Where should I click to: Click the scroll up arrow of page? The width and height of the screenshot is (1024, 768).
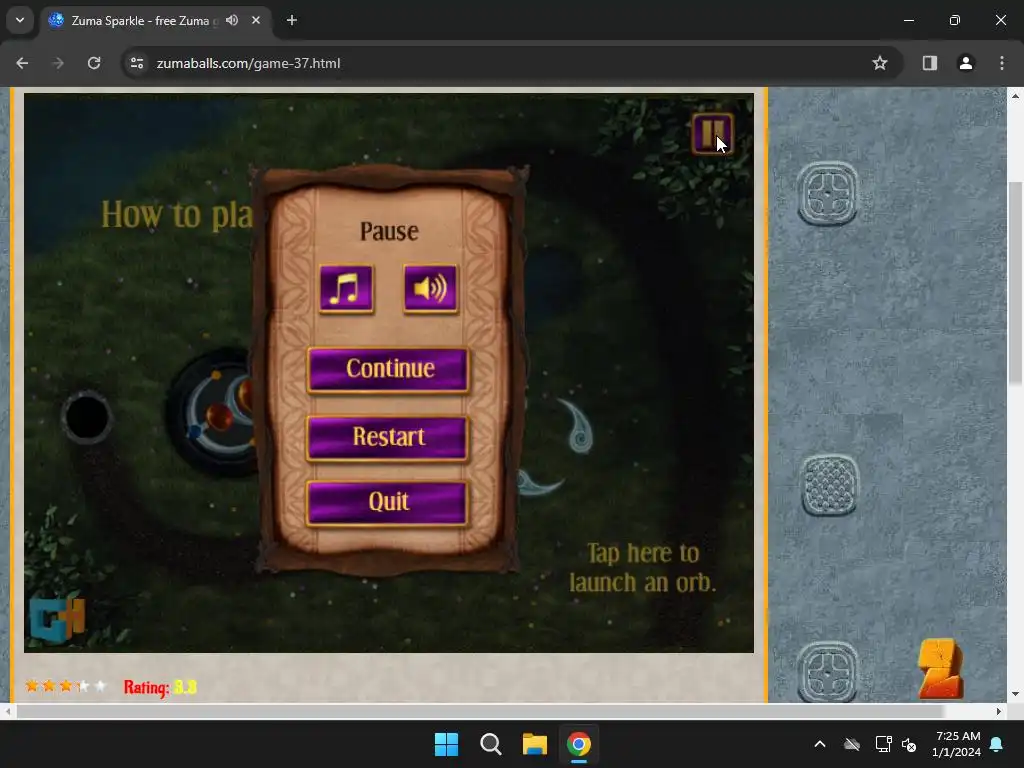[1015, 96]
